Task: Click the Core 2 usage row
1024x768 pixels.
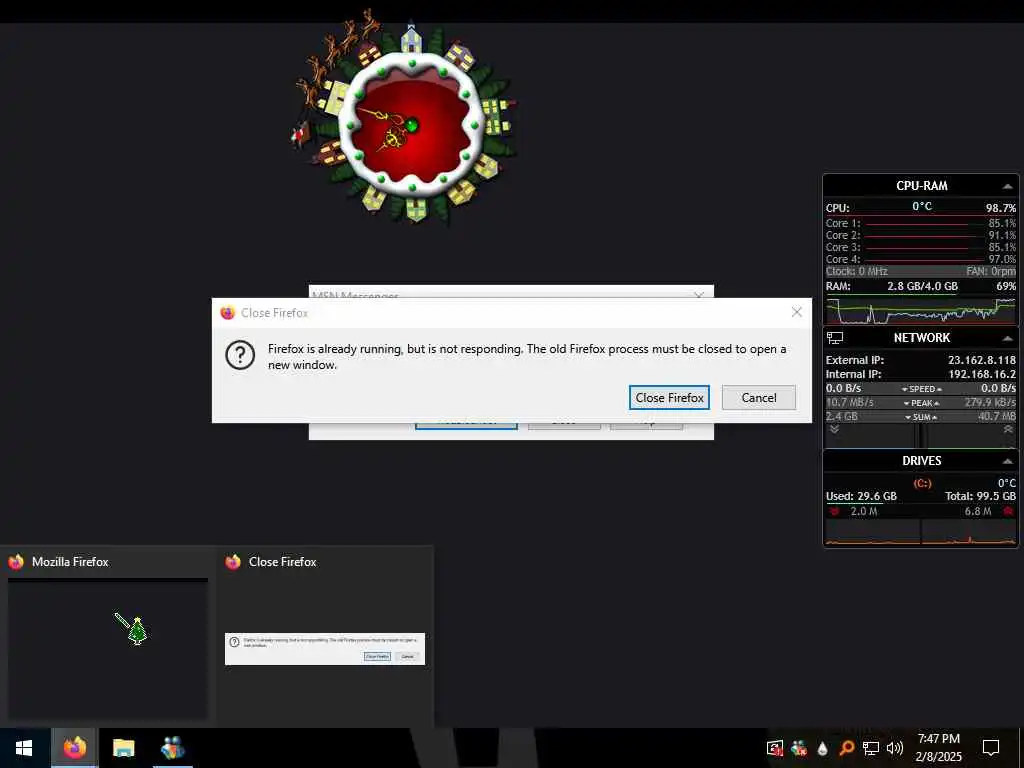Action: (x=921, y=235)
